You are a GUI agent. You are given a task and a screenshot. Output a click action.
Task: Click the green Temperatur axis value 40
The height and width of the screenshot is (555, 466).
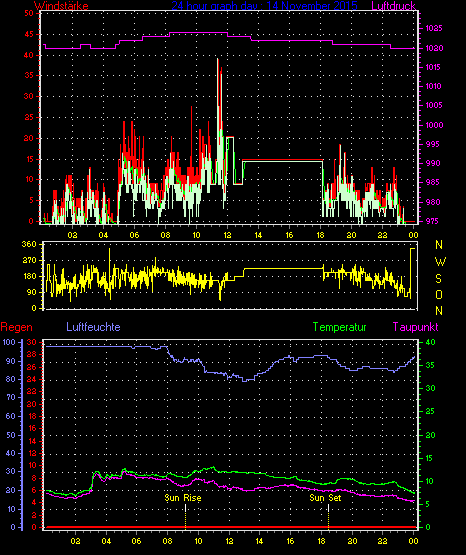pos(430,342)
